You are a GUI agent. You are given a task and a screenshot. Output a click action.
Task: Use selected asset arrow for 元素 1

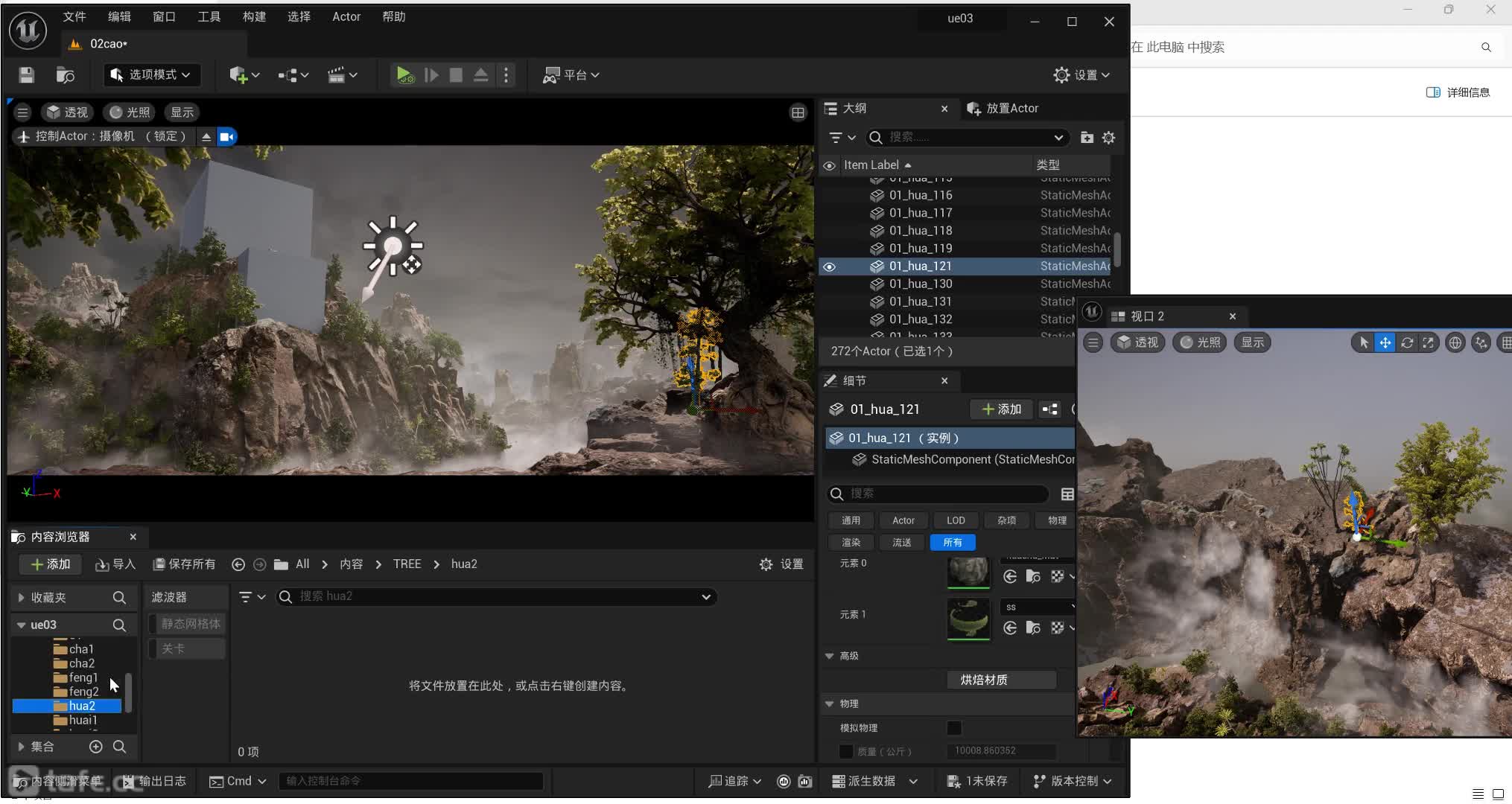point(1010,628)
